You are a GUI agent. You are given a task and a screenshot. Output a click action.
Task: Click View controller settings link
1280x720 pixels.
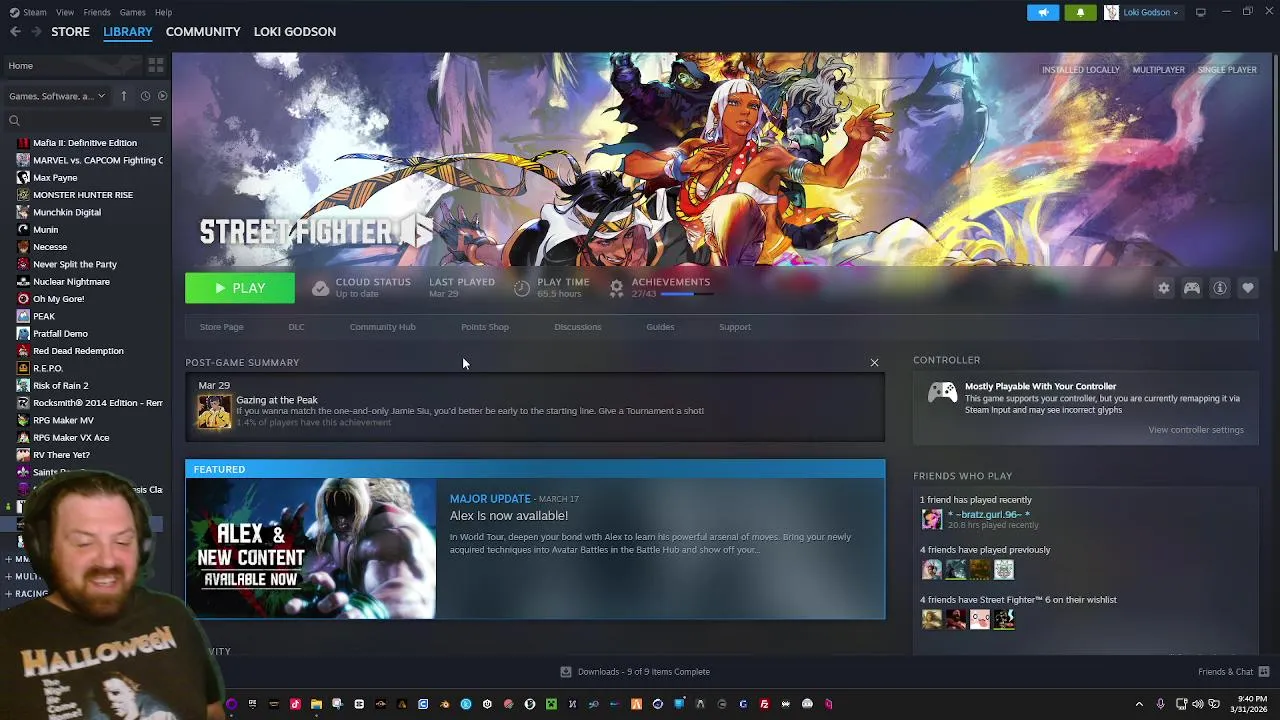(1196, 430)
